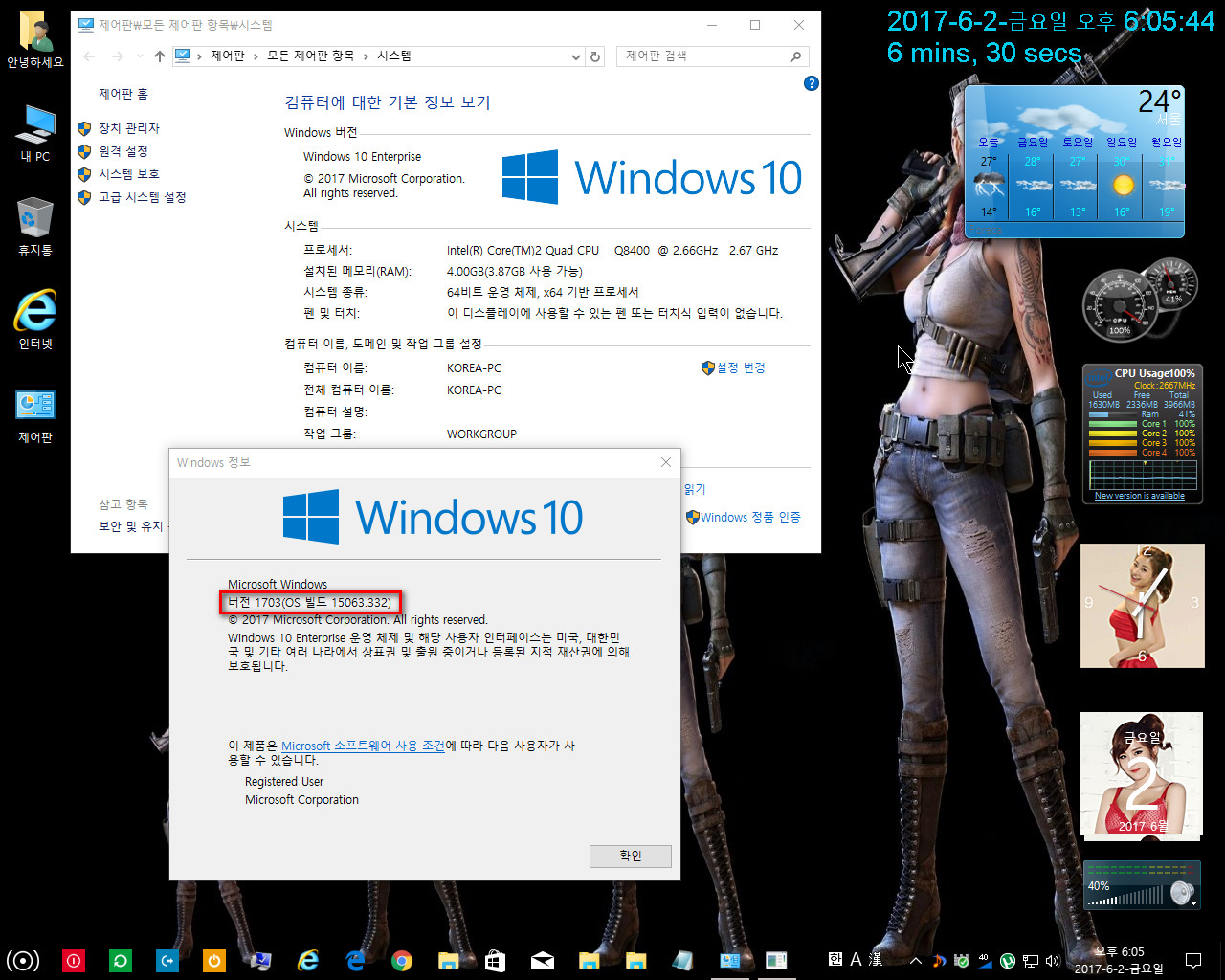Image resolution: width=1225 pixels, height=980 pixels.
Task: Open 고급 시스템 설정 link
Action: click(x=143, y=197)
